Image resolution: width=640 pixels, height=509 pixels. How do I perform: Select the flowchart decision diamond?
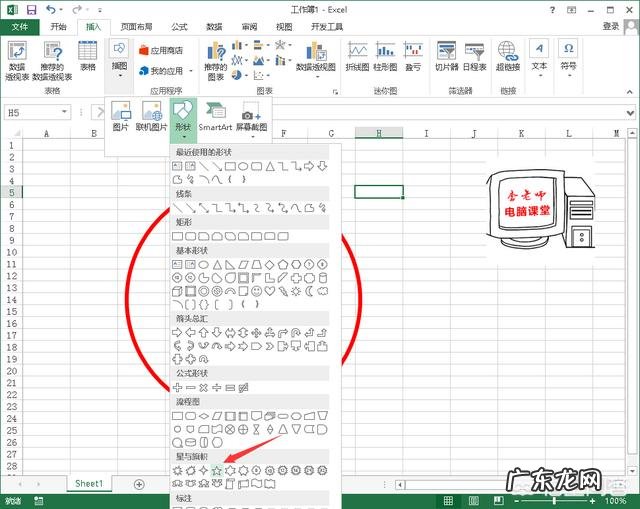tap(204, 416)
